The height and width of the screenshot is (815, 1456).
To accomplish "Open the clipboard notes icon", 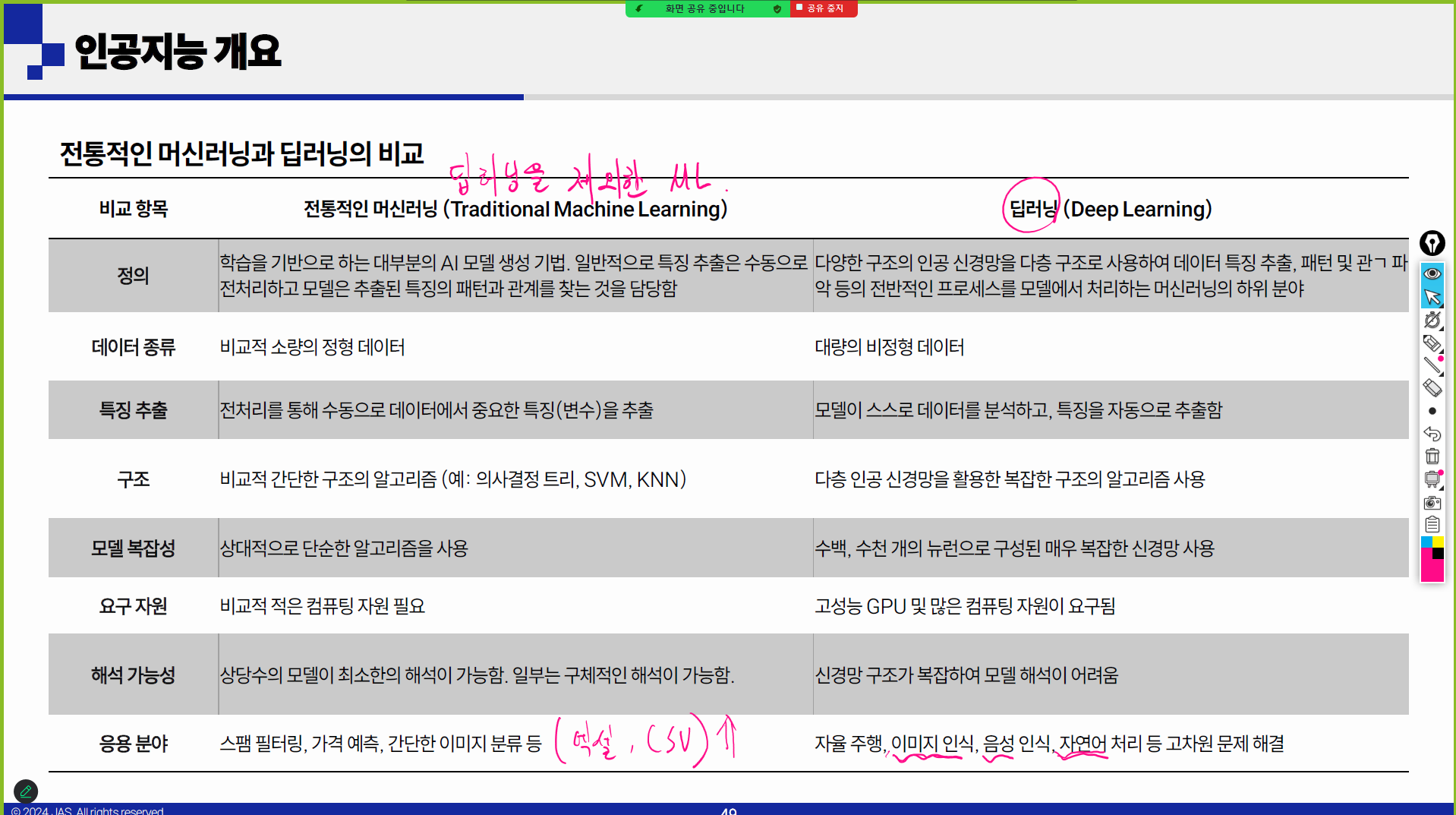I will pyautogui.click(x=1432, y=524).
